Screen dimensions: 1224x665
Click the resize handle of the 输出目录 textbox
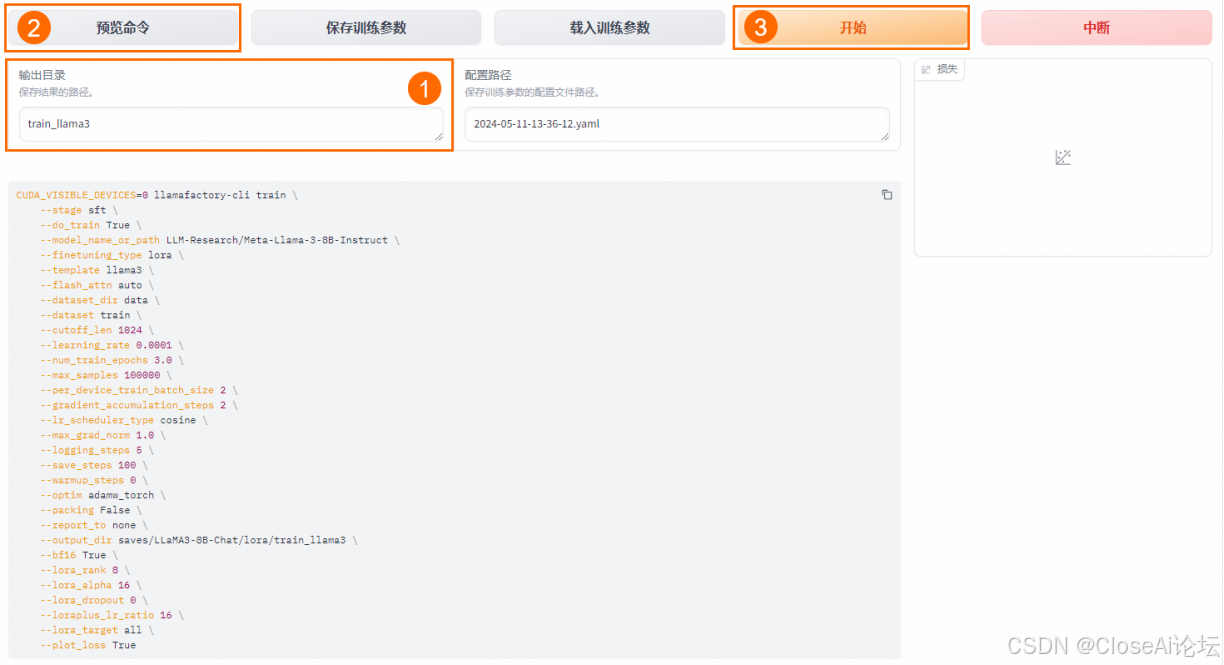point(438,135)
